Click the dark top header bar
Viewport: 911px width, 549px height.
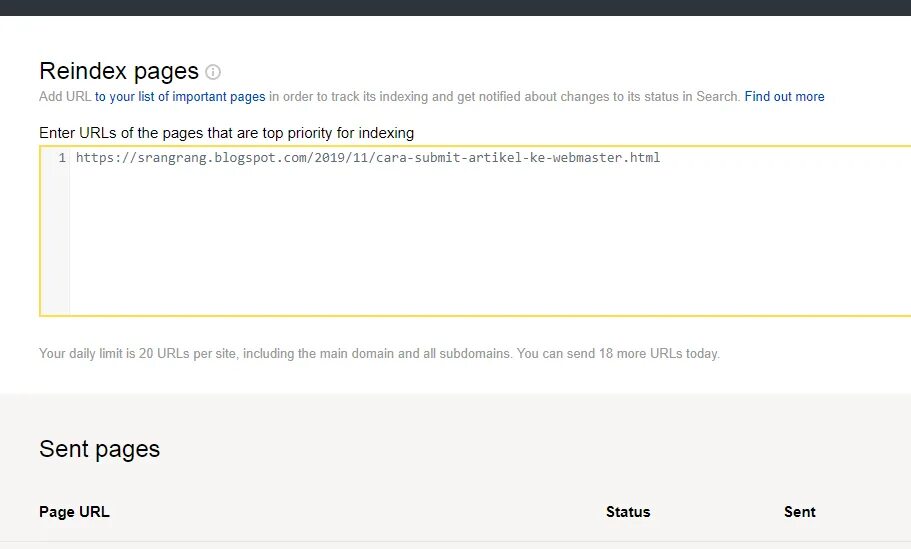[456, 8]
